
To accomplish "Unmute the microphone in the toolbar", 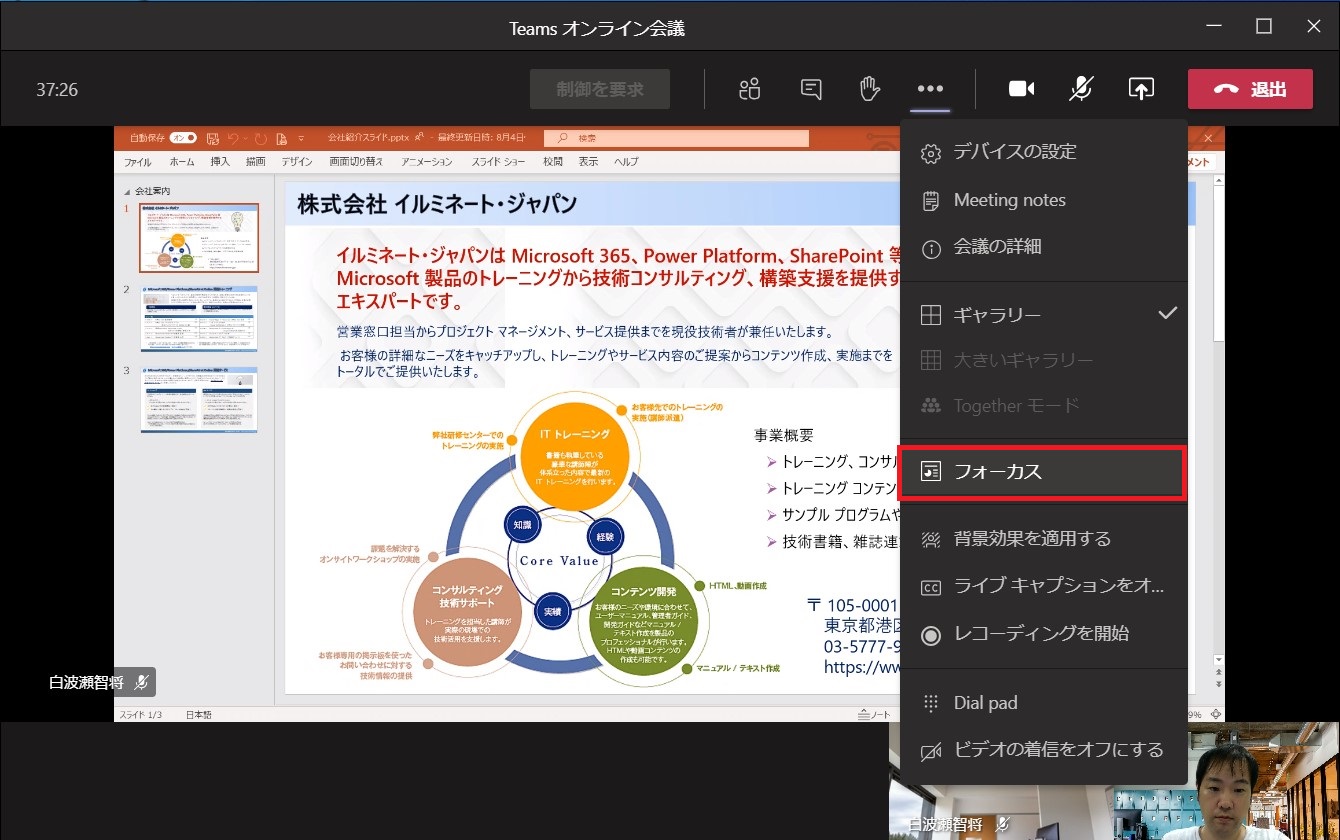I will tap(1081, 89).
